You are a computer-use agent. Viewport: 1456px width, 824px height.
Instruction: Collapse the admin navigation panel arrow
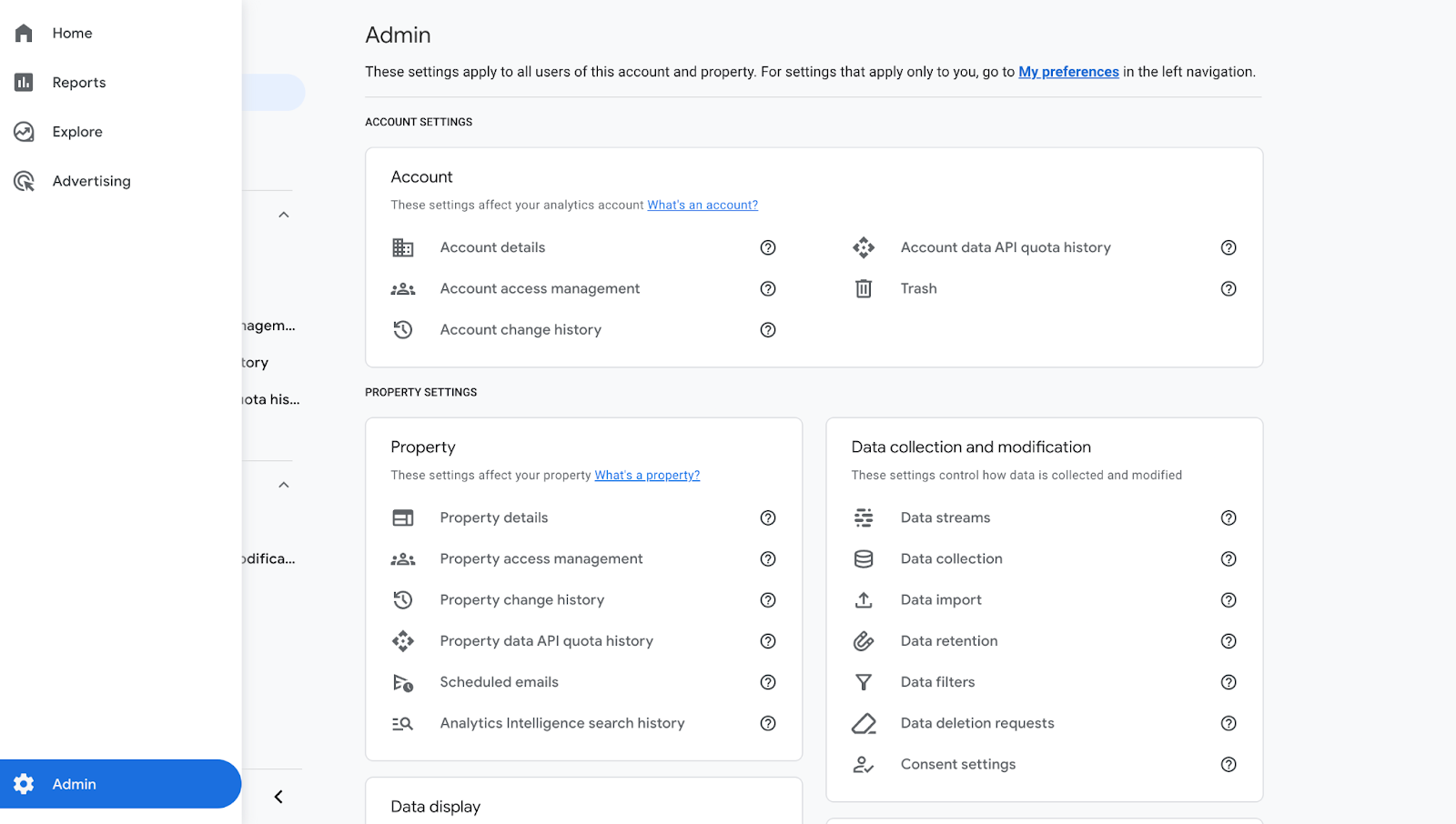278,797
